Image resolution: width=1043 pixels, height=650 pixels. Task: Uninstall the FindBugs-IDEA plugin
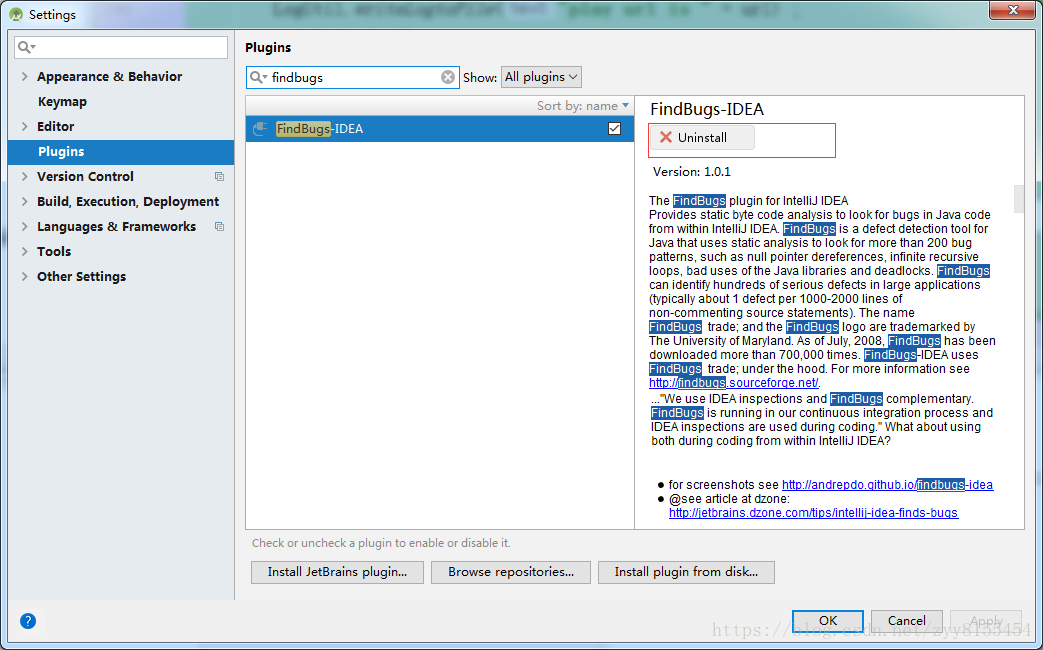(702, 138)
